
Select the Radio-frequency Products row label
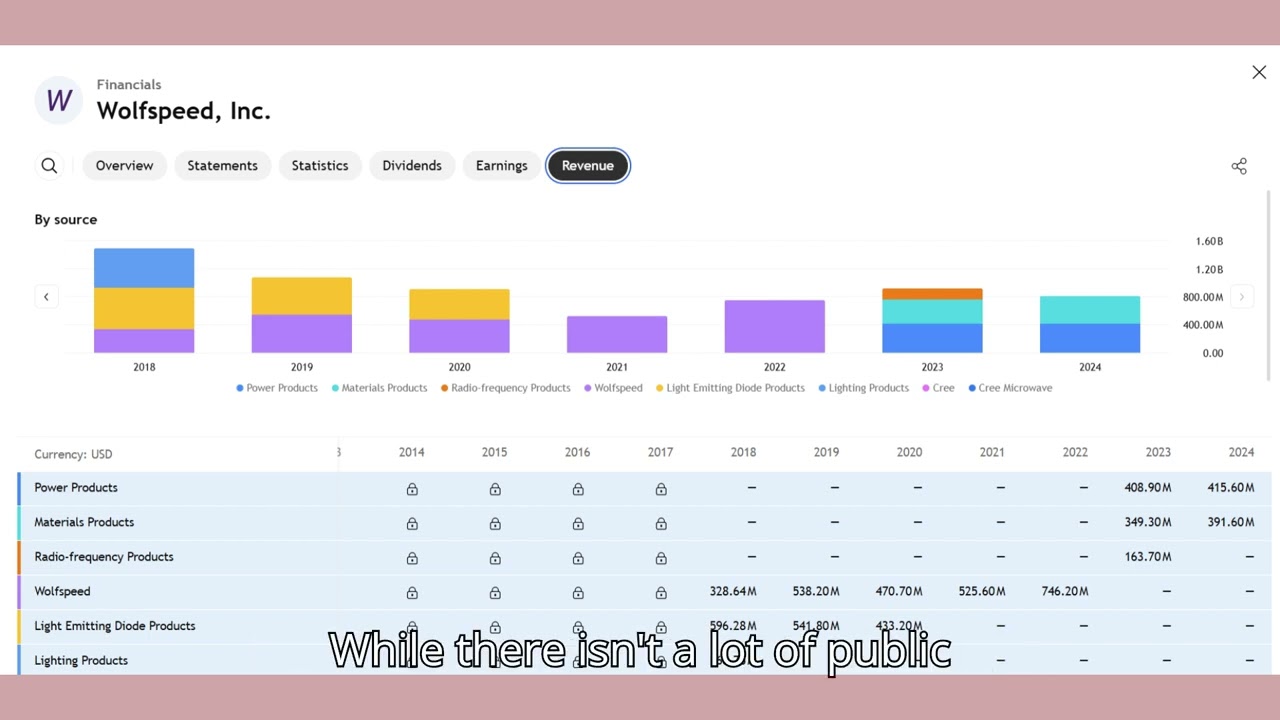point(104,557)
